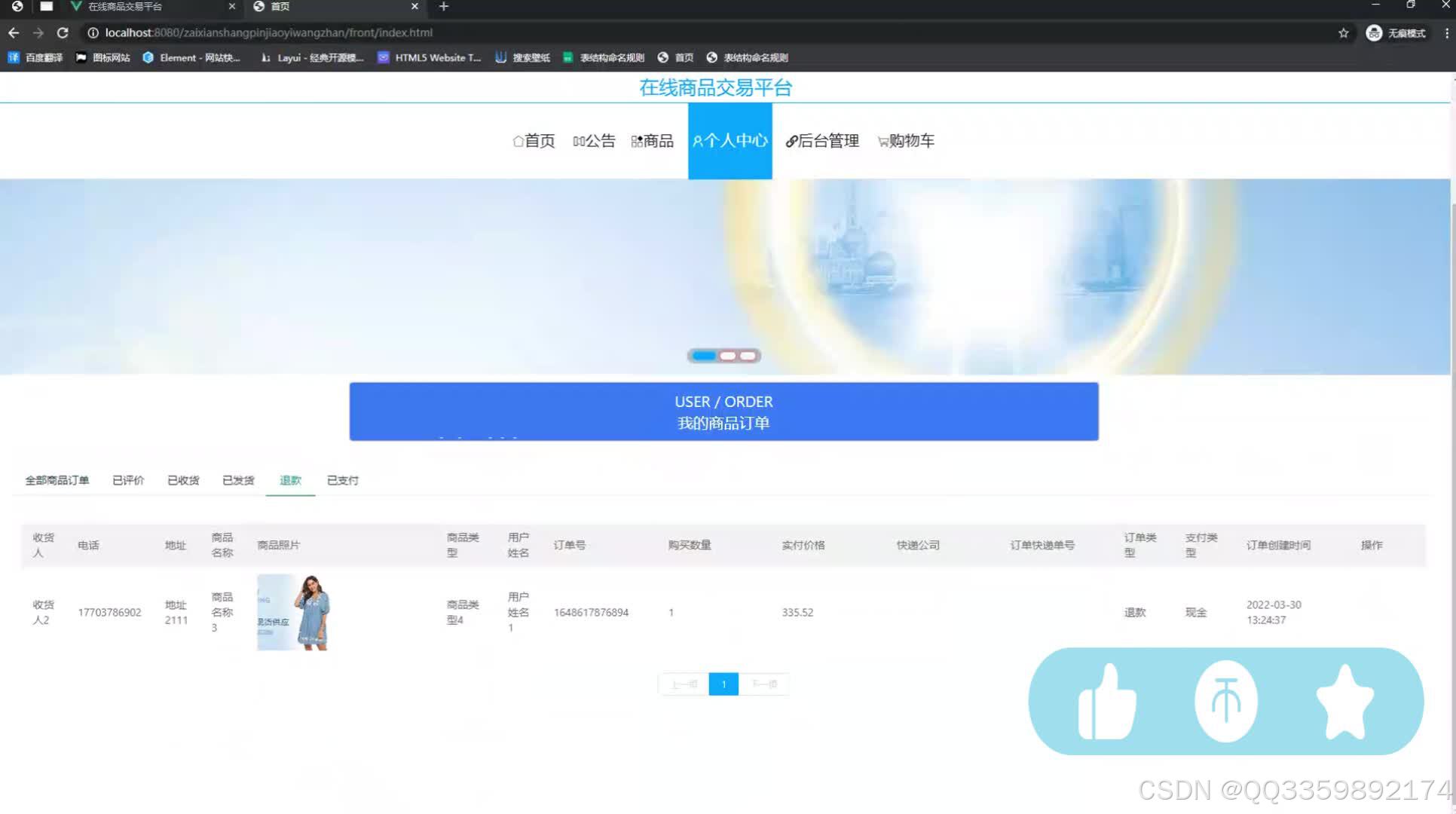Viewport: 1456px width, 814px height.
Task: Click page number 1 in pagination
Action: [x=723, y=684]
